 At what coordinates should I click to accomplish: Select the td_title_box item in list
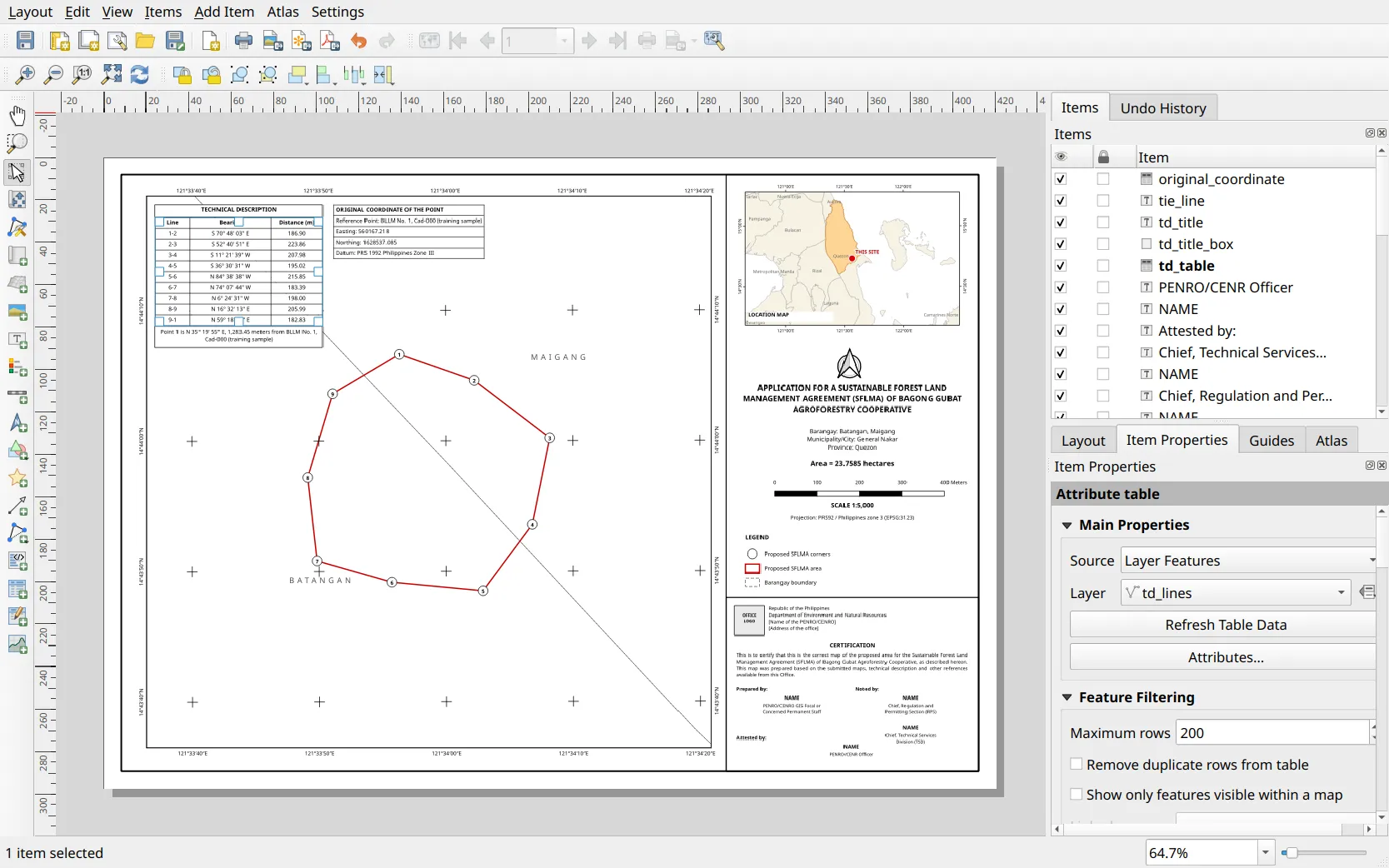pyautogui.click(x=1196, y=244)
